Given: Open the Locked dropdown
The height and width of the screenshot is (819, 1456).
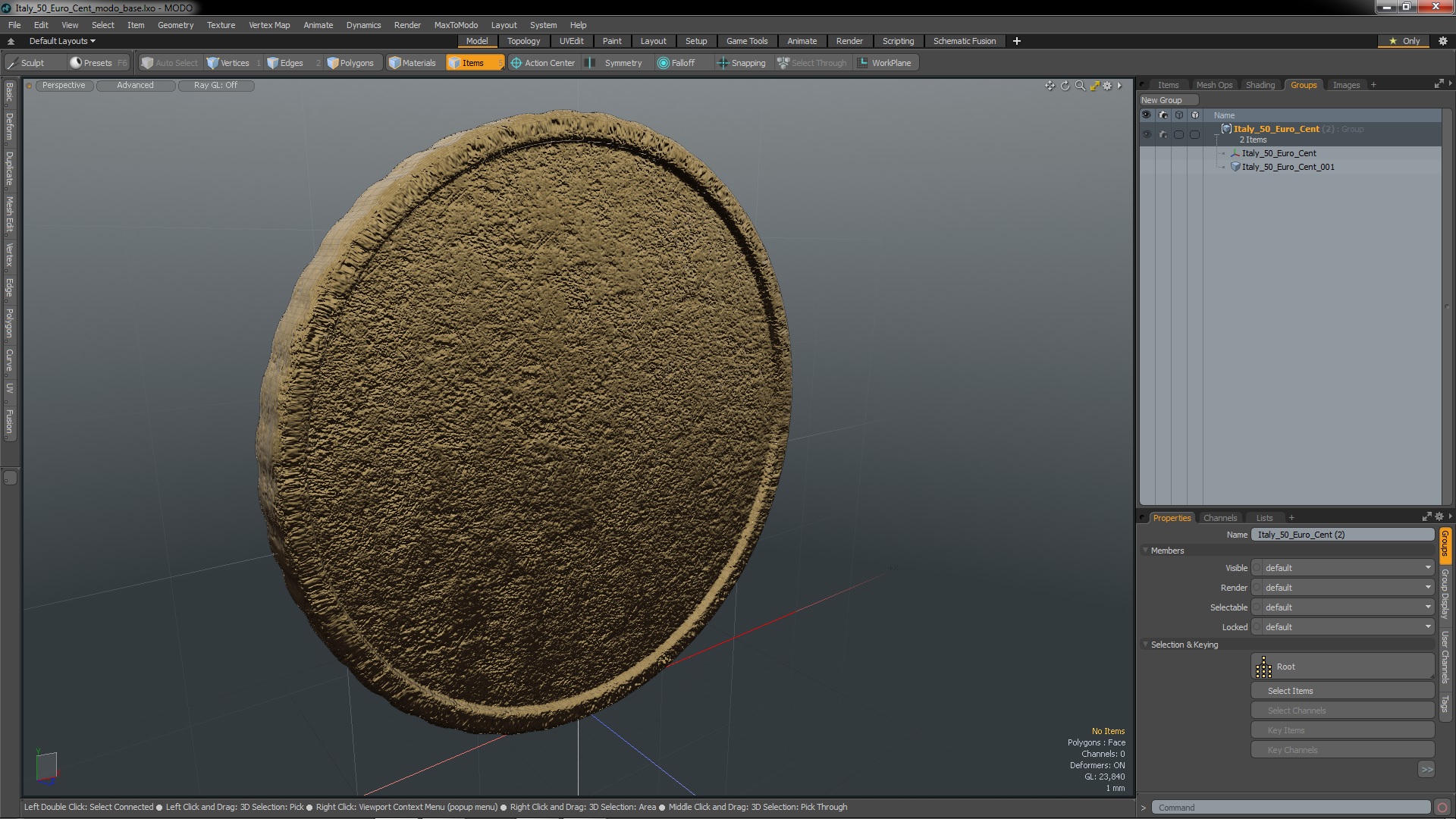Looking at the screenshot, I should (x=1342, y=627).
